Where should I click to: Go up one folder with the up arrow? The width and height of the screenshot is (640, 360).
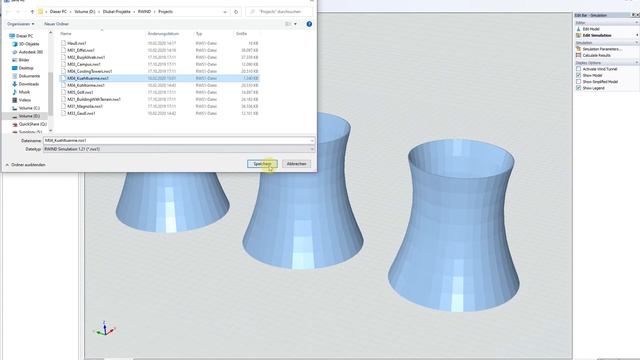32,12
